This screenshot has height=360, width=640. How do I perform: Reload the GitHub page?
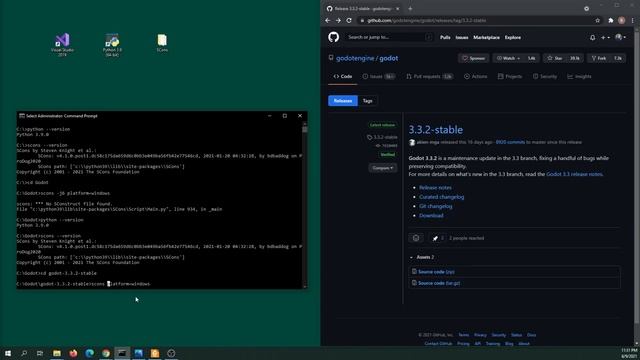pyautogui.click(x=349, y=20)
